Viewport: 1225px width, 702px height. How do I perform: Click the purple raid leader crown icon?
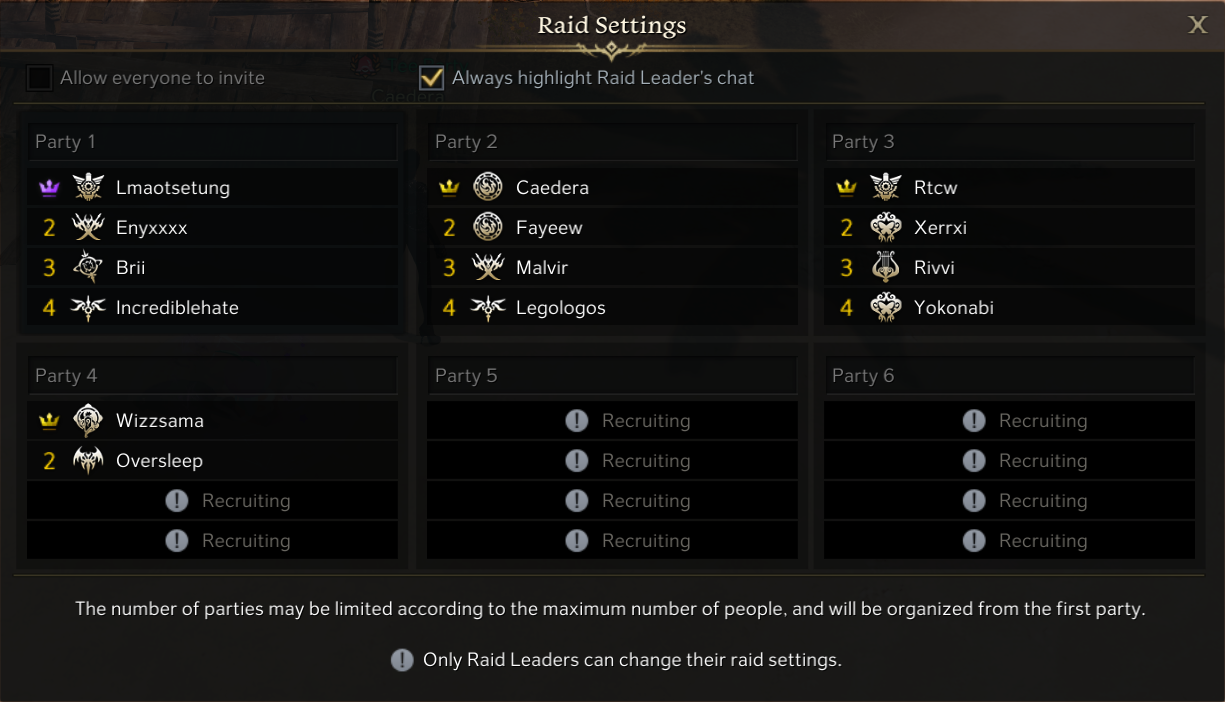(x=49, y=188)
